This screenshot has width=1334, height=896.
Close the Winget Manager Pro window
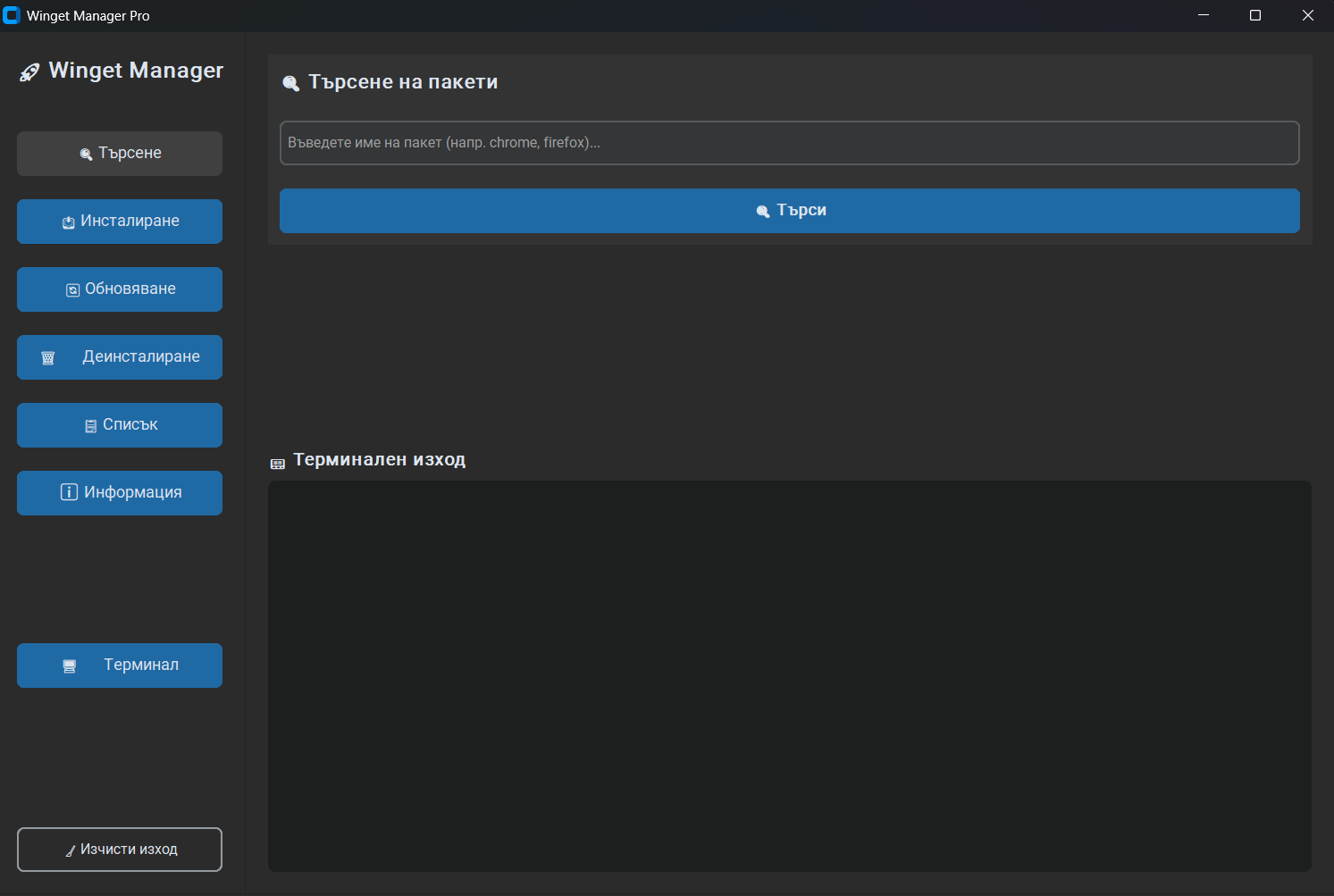point(1307,15)
